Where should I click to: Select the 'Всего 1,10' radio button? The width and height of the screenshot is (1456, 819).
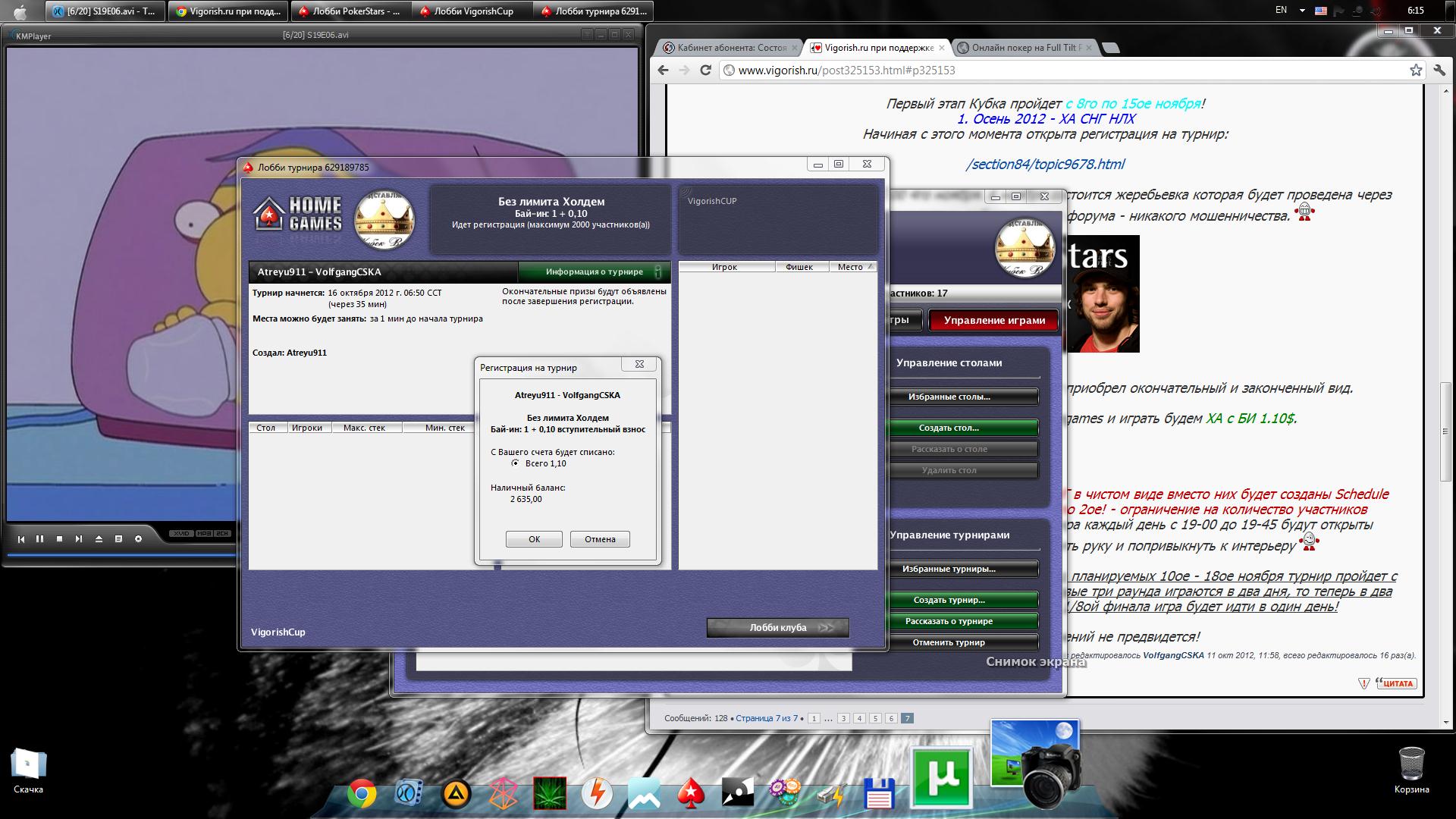pos(516,463)
